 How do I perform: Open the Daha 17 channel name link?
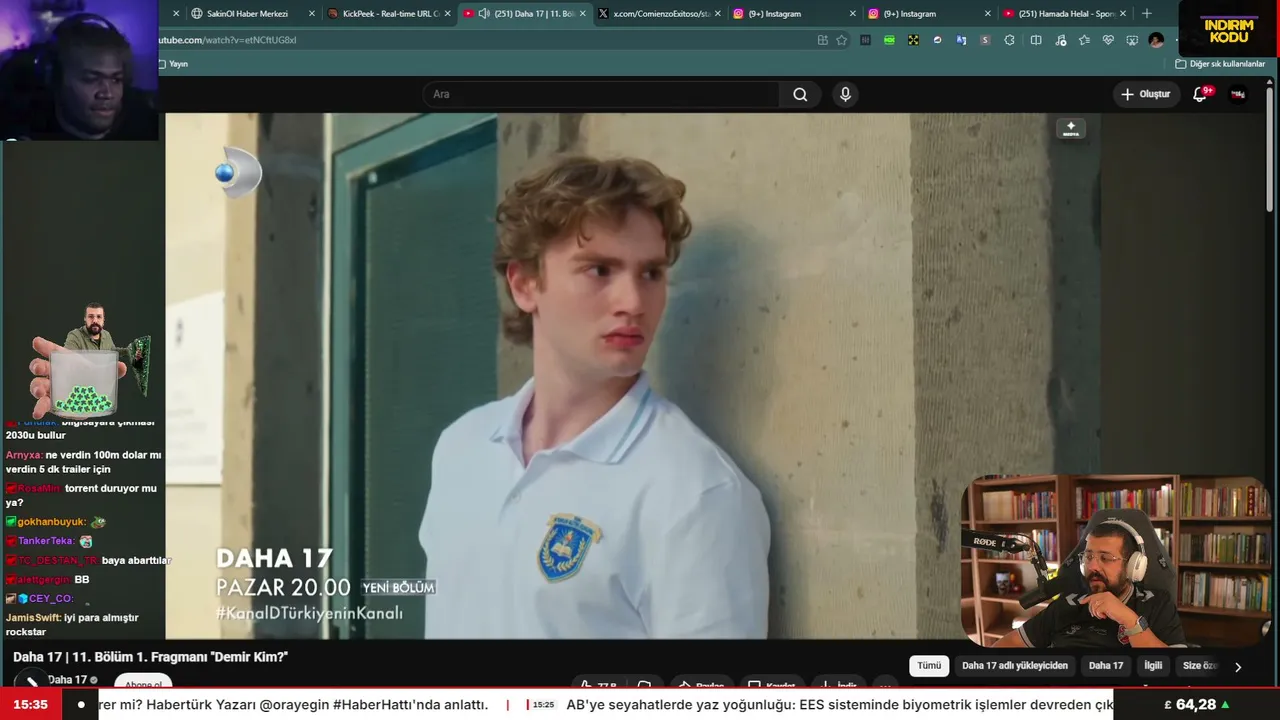[x=68, y=680]
